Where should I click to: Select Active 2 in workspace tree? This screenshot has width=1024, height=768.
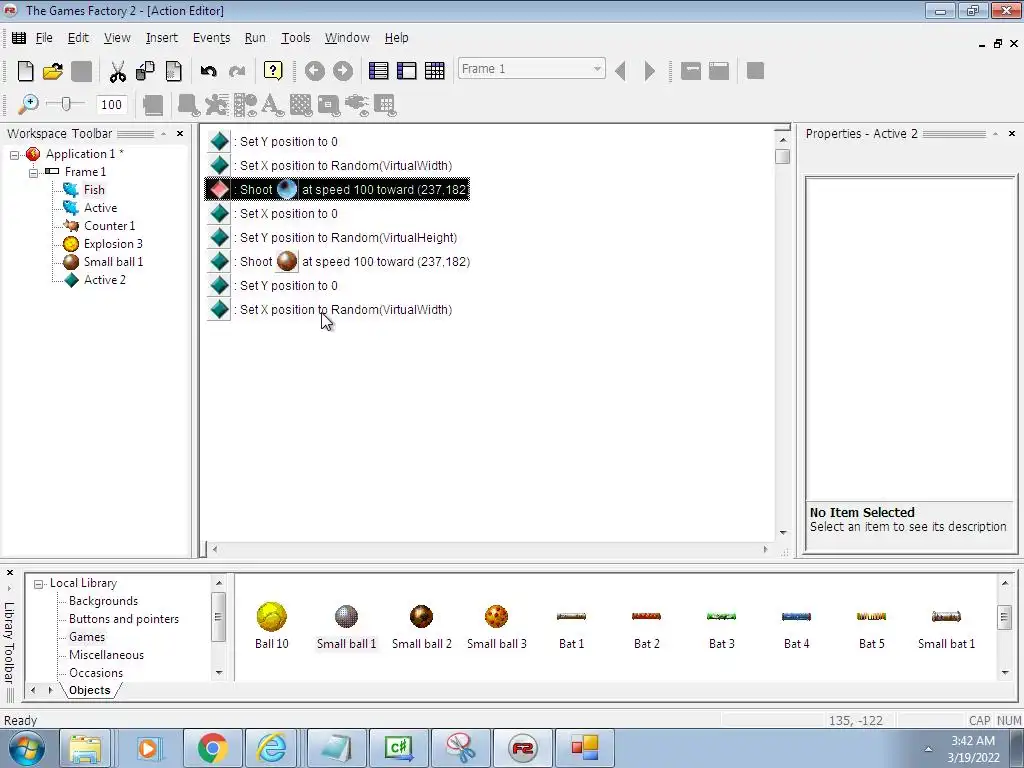(x=104, y=280)
